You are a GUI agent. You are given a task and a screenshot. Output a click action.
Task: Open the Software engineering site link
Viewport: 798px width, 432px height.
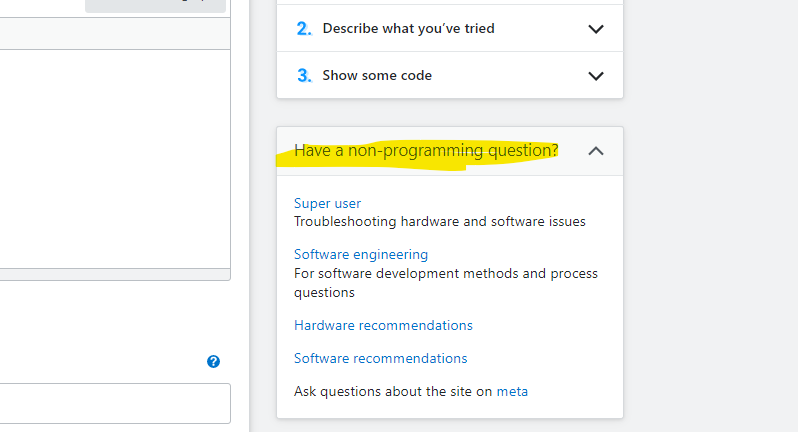[x=360, y=254]
